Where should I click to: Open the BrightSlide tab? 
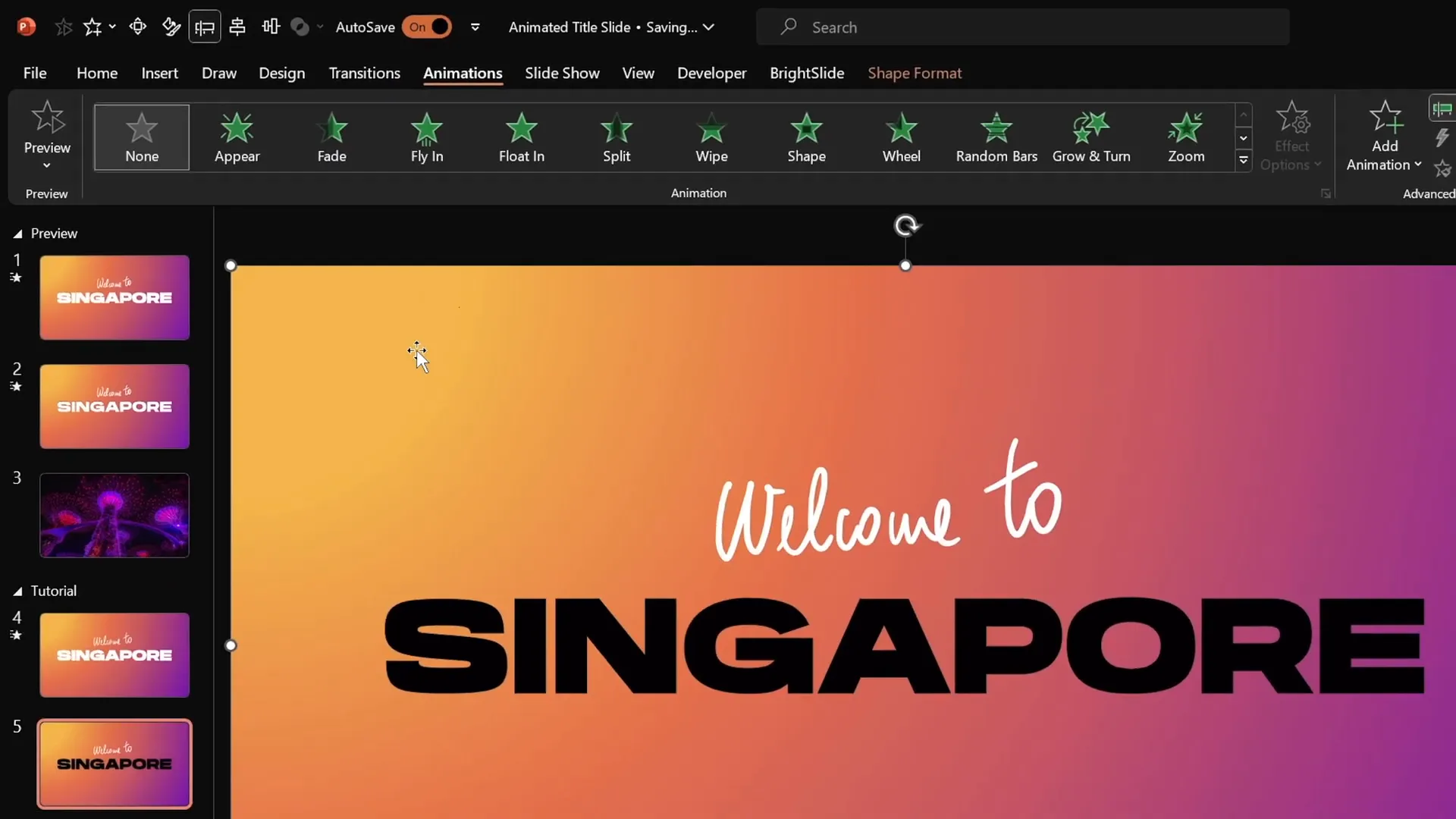[807, 73]
